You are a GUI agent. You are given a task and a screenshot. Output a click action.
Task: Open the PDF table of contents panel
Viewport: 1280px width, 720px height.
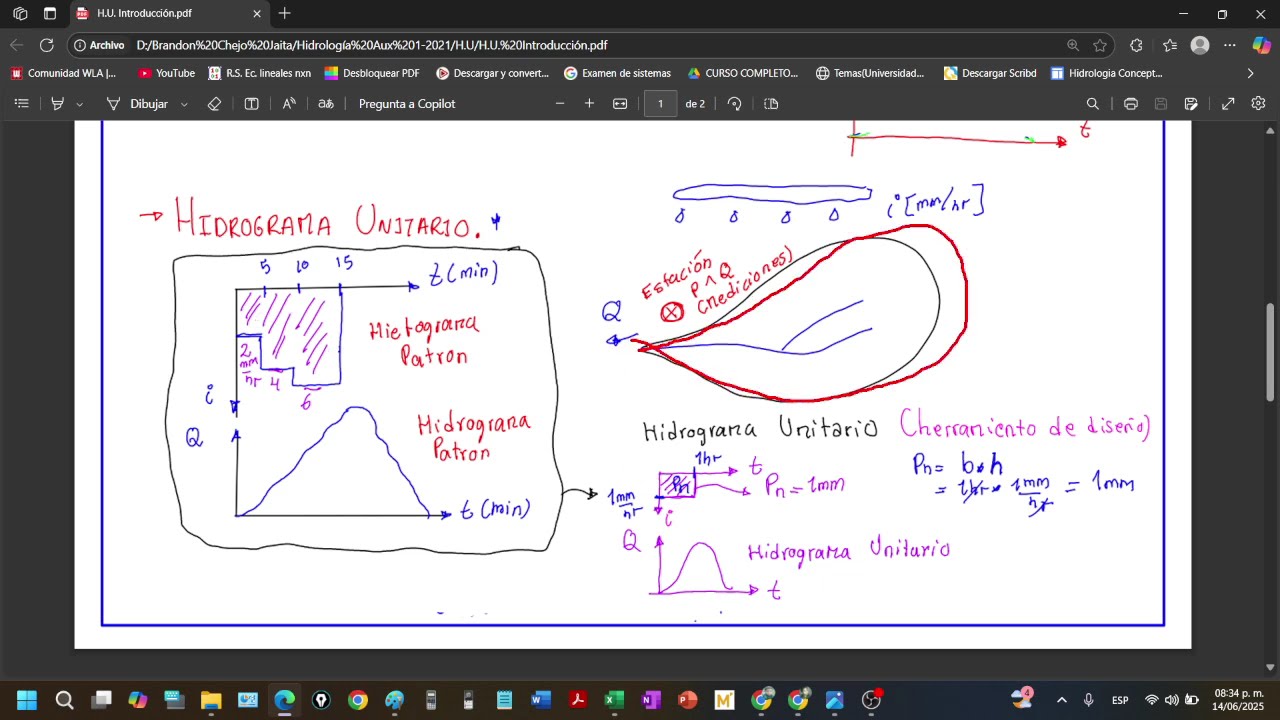pos(22,104)
